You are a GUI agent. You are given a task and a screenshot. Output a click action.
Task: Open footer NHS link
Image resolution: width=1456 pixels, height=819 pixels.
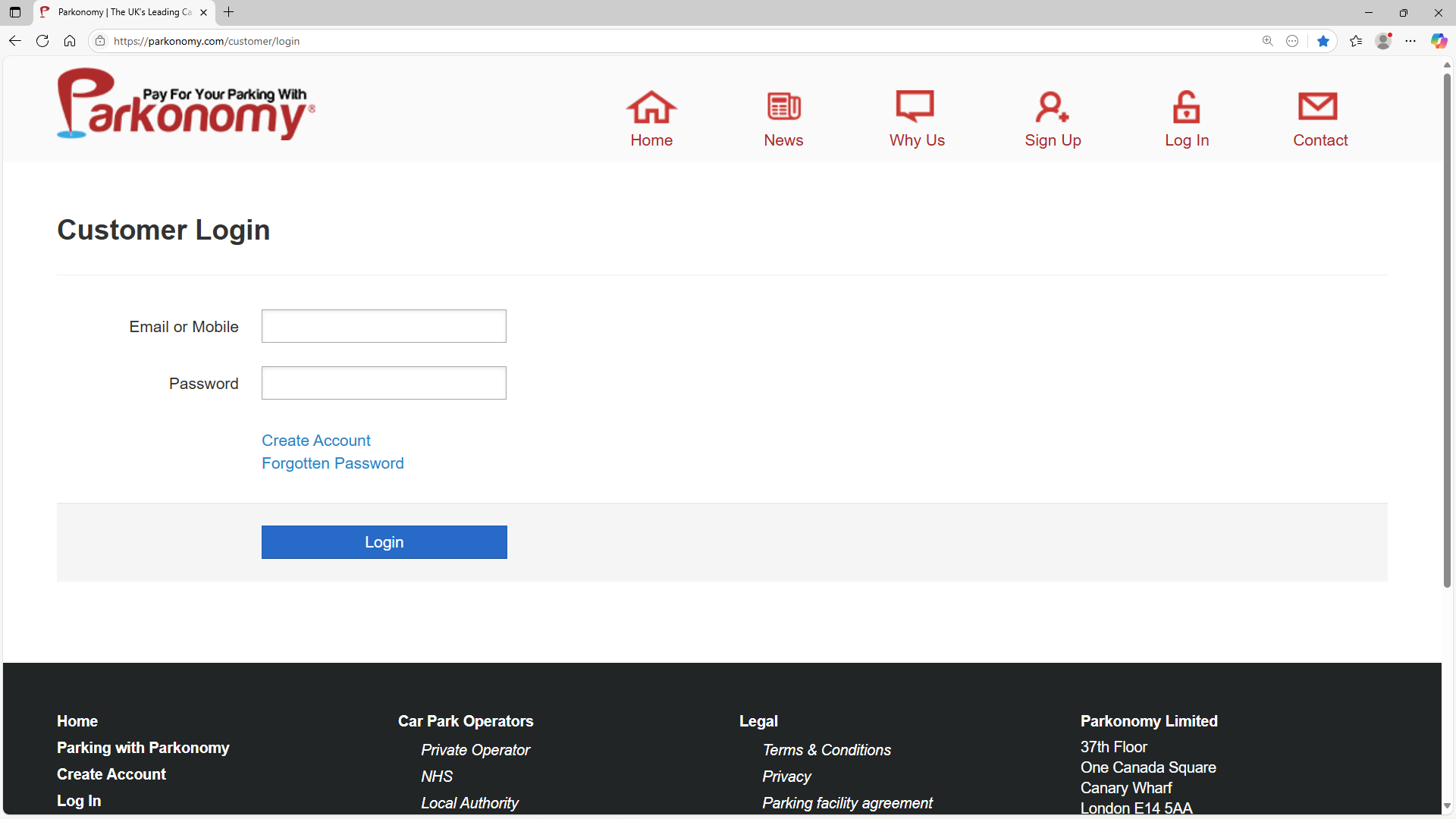pyautogui.click(x=437, y=777)
